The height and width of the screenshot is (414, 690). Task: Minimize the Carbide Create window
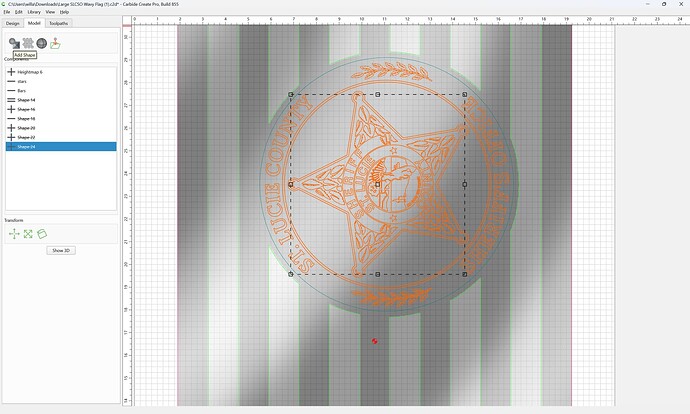coord(648,4)
